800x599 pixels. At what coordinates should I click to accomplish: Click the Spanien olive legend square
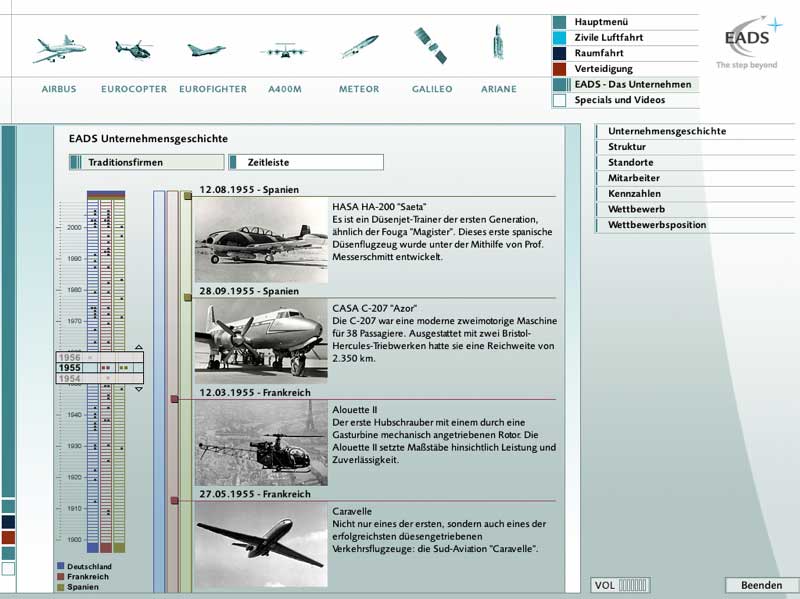pyautogui.click(x=61, y=587)
